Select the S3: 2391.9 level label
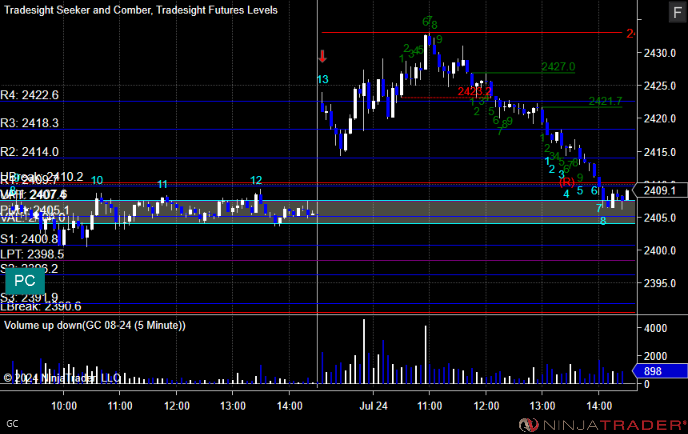 click(x=29, y=298)
